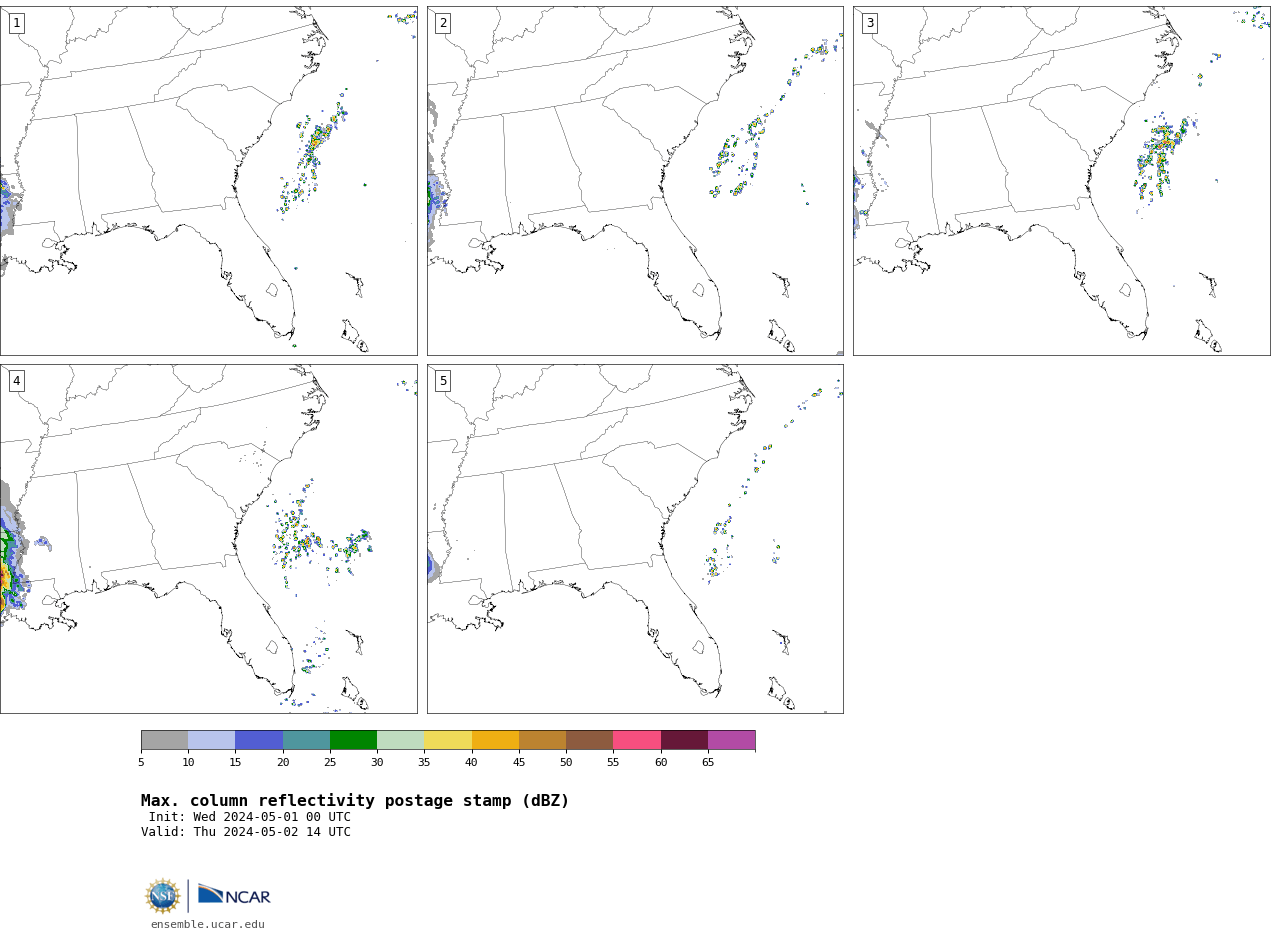The width and height of the screenshot is (1280, 936).
Task: Click the colorbar tick label 5
Action: point(141,763)
